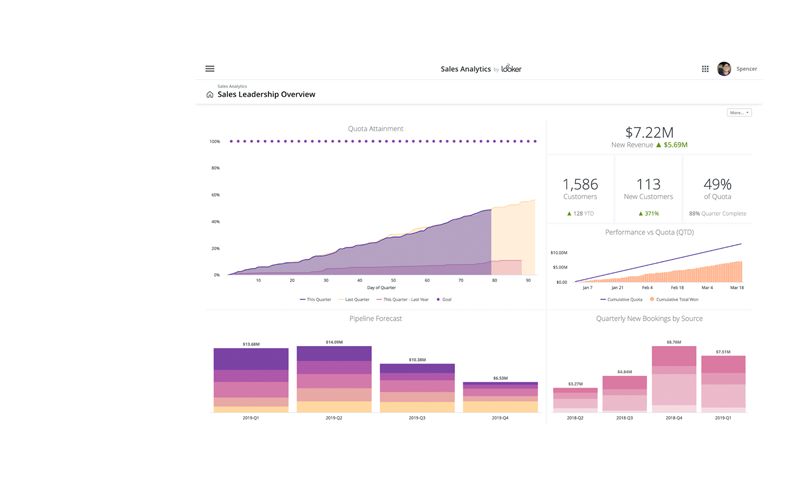Viewport: 795px width, 490px height.
Task: Select the 2019-Q4 $6.53M pipeline bar
Action: pyautogui.click(x=500, y=397)
